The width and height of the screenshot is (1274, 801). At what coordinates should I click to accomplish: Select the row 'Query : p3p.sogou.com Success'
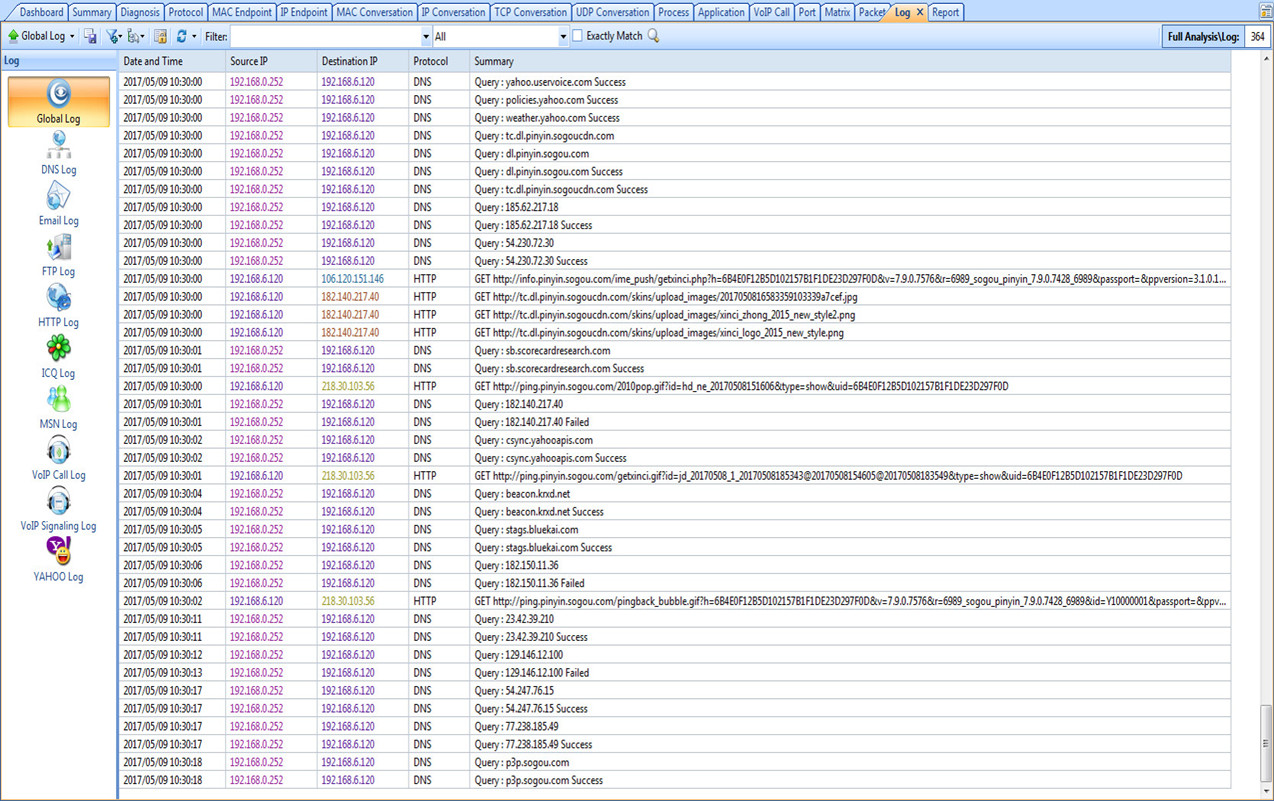[675, 780]
